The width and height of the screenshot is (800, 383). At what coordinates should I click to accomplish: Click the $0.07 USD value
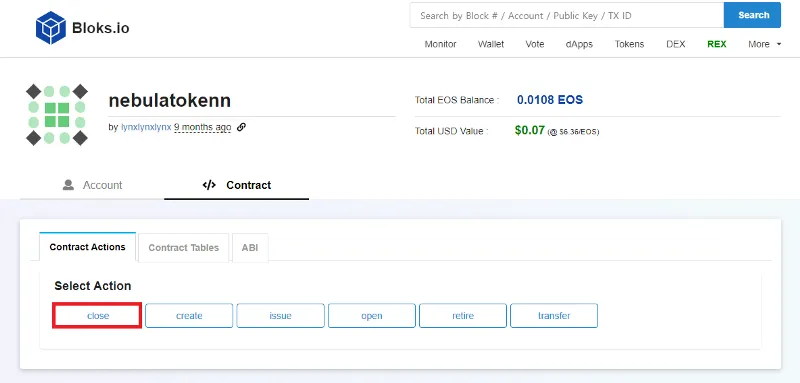click(530, 130)
